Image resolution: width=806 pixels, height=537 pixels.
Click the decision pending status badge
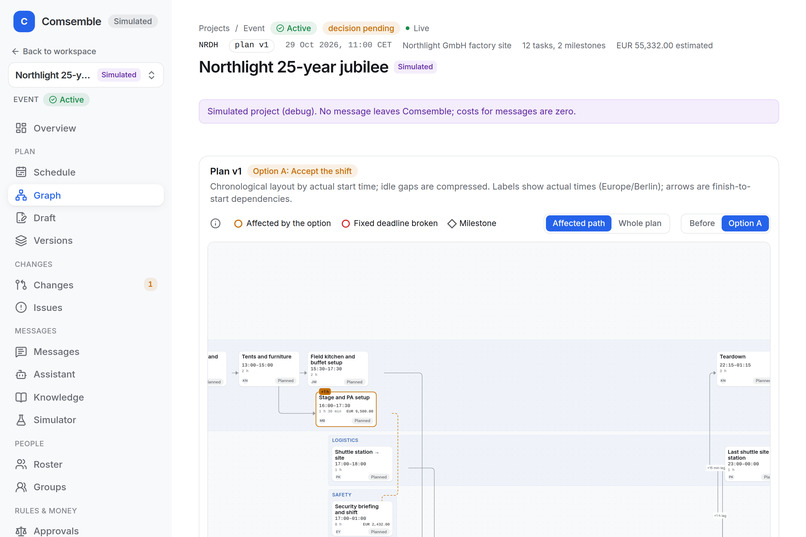point(361,28)
